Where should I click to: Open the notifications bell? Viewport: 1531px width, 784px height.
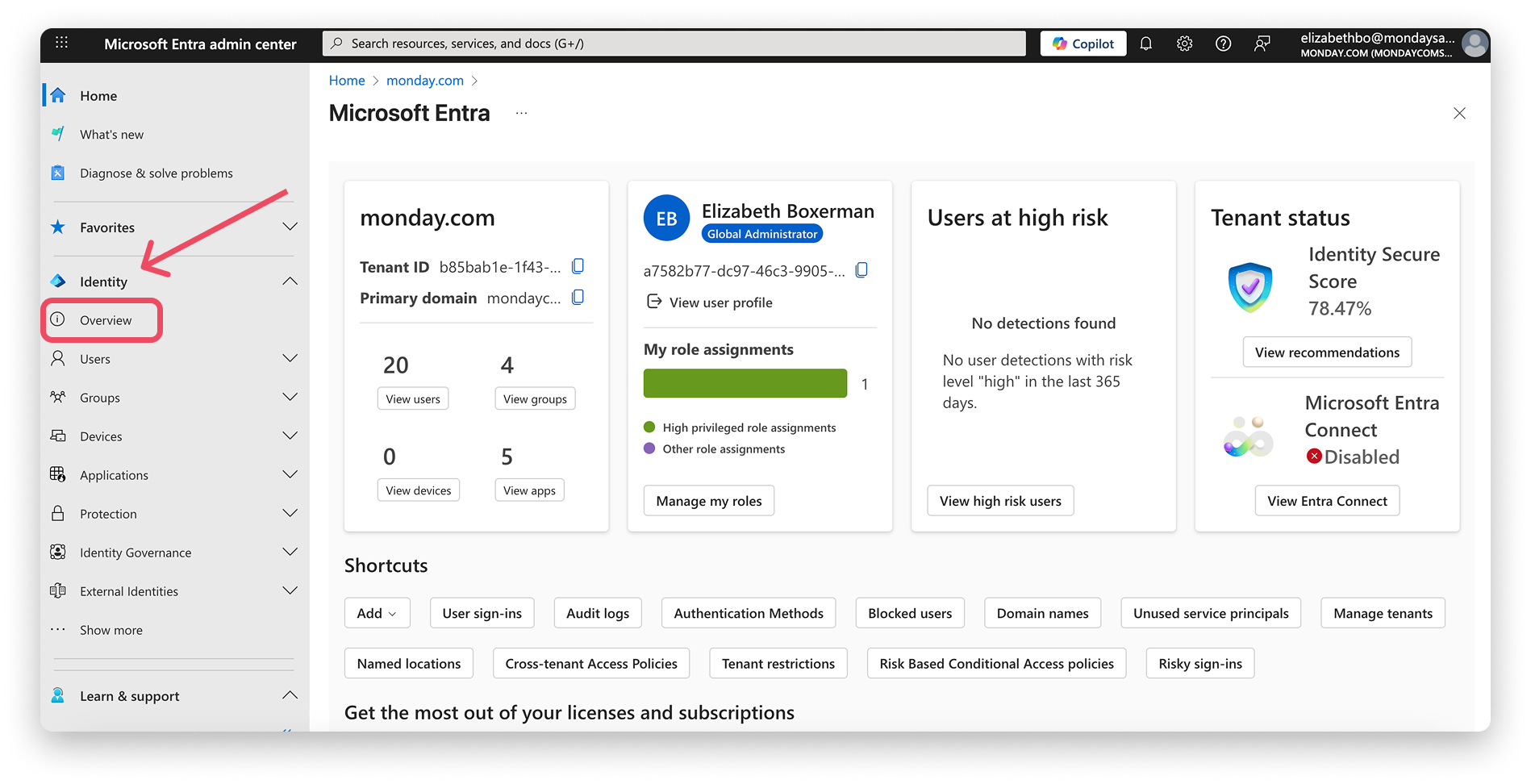pos(1145,44)
